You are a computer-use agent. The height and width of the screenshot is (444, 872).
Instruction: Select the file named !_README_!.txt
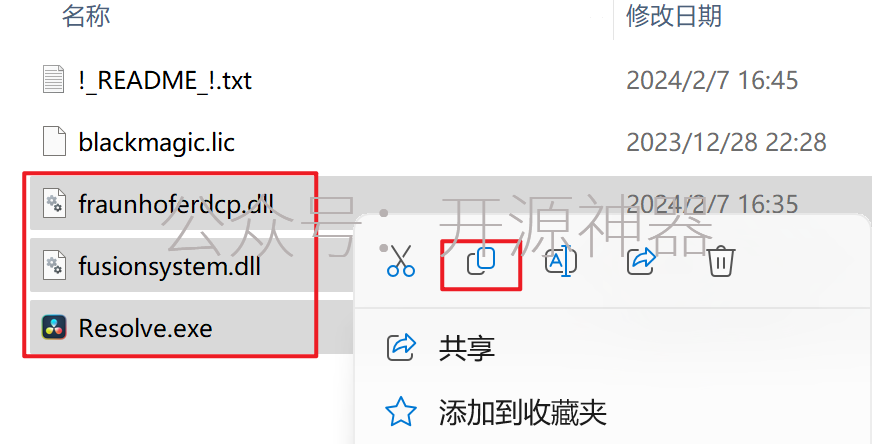click(x=165, y=80)
